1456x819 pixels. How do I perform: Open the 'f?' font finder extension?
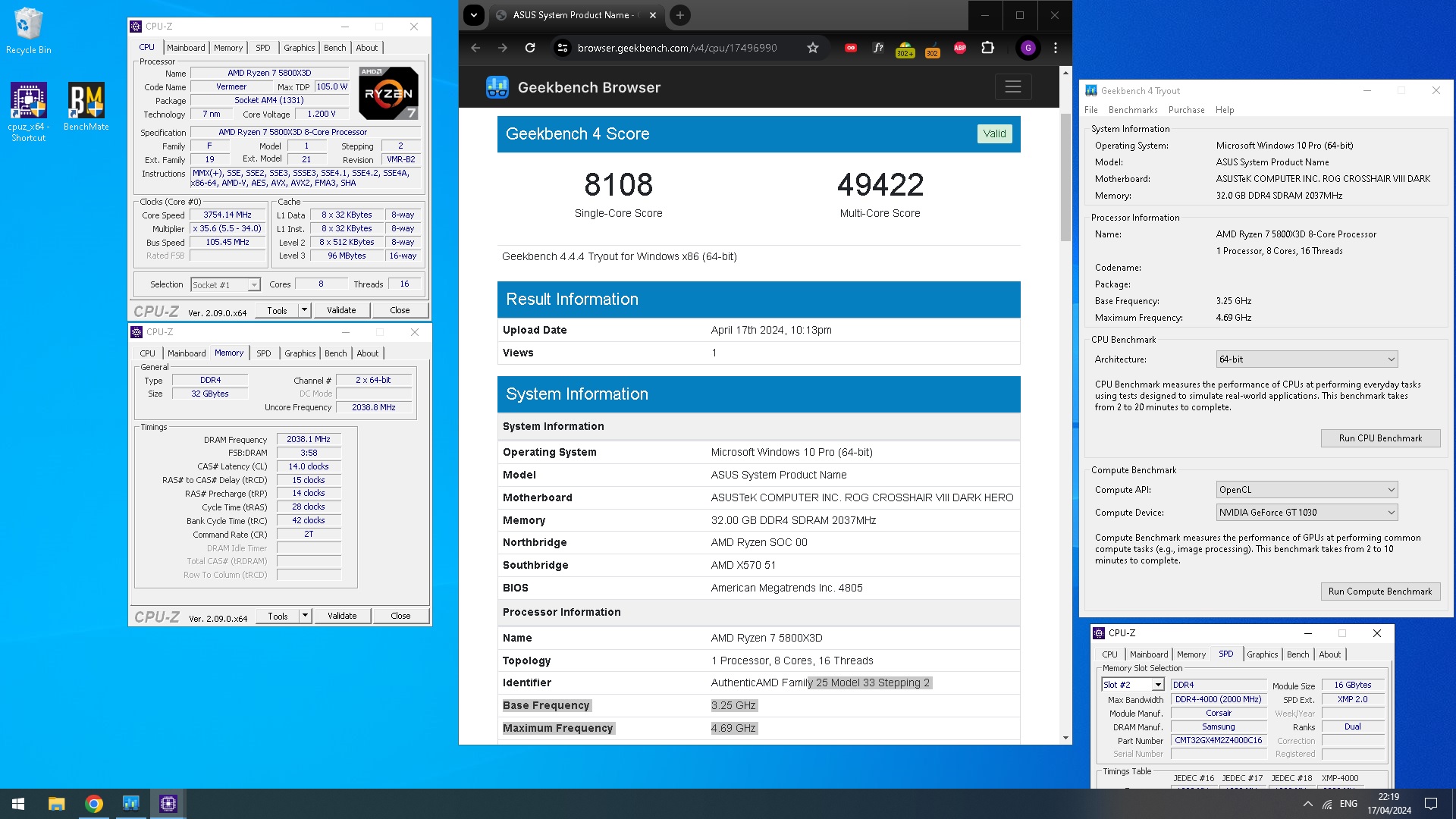(878, 48)
